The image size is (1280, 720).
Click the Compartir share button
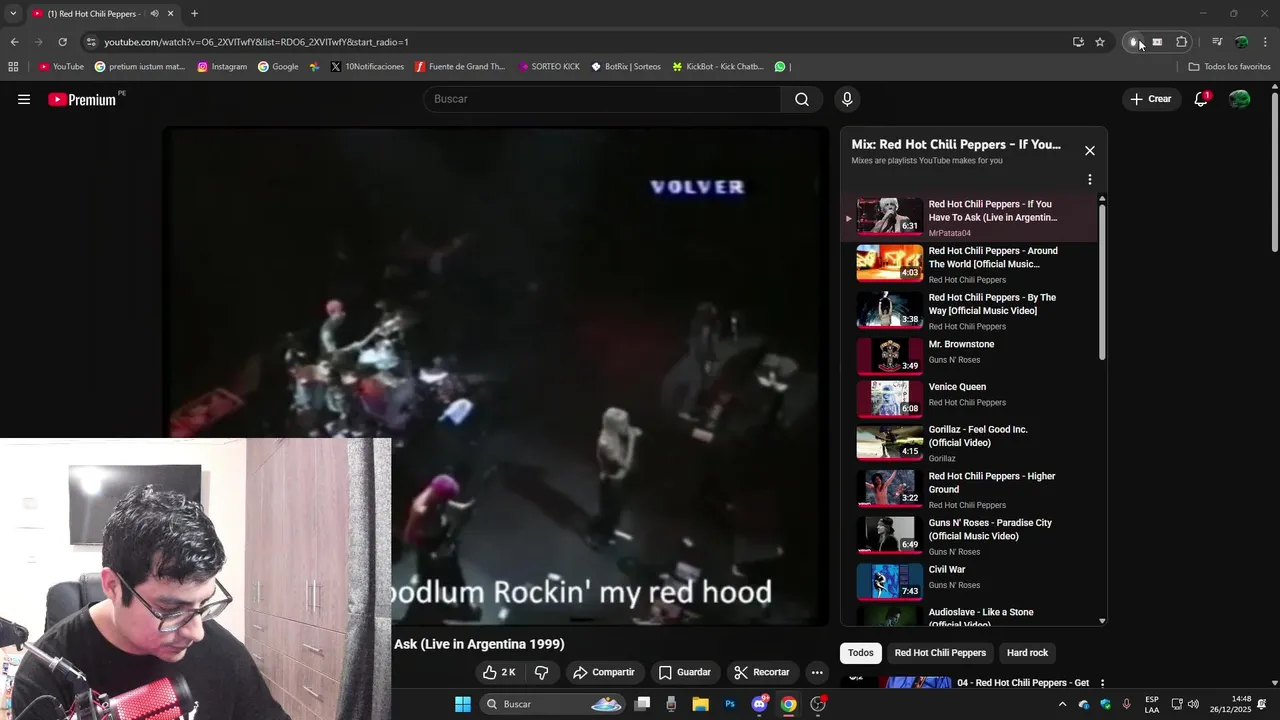pyautogui.click(x=603, y=672)
